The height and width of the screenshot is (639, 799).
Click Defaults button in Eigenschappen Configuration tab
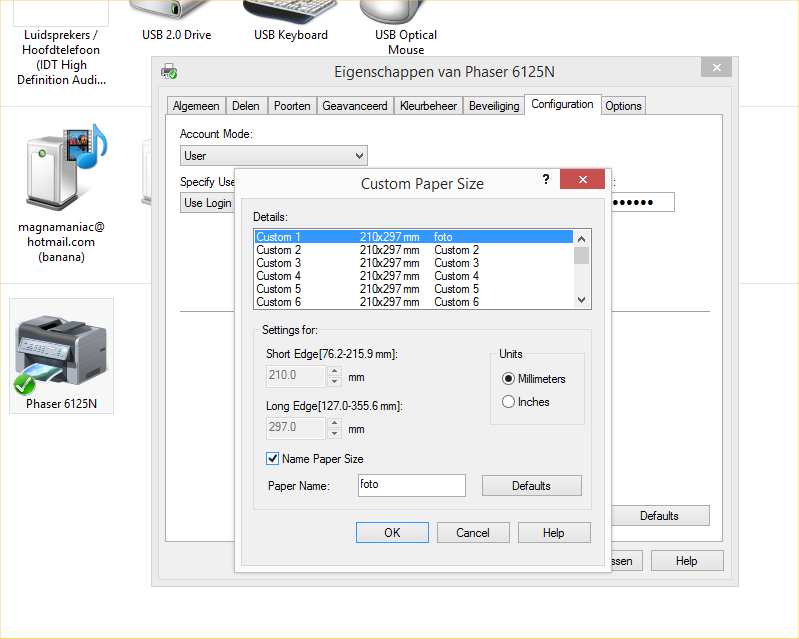click(660, 516)
